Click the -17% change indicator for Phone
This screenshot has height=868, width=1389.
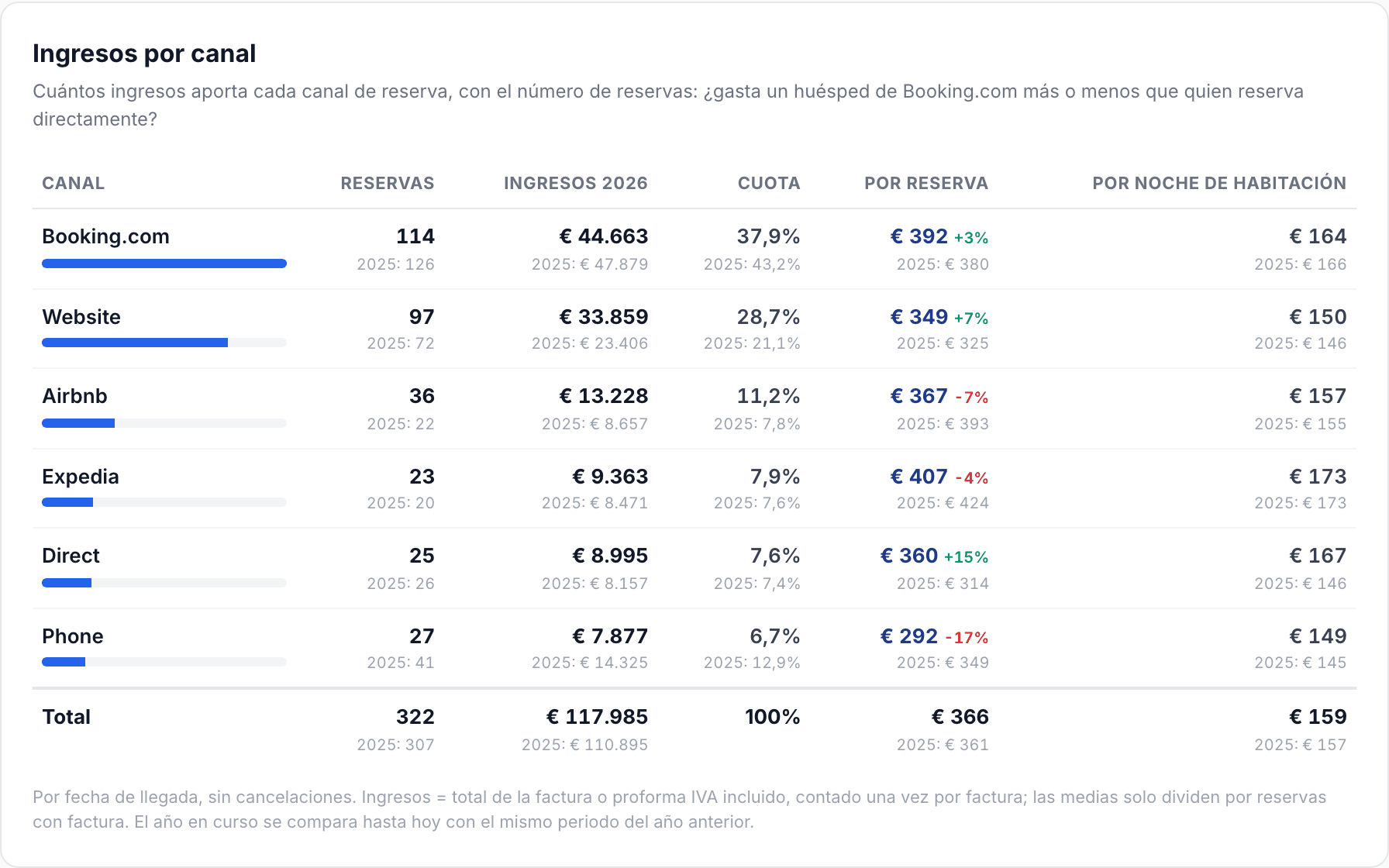[967, 638]
